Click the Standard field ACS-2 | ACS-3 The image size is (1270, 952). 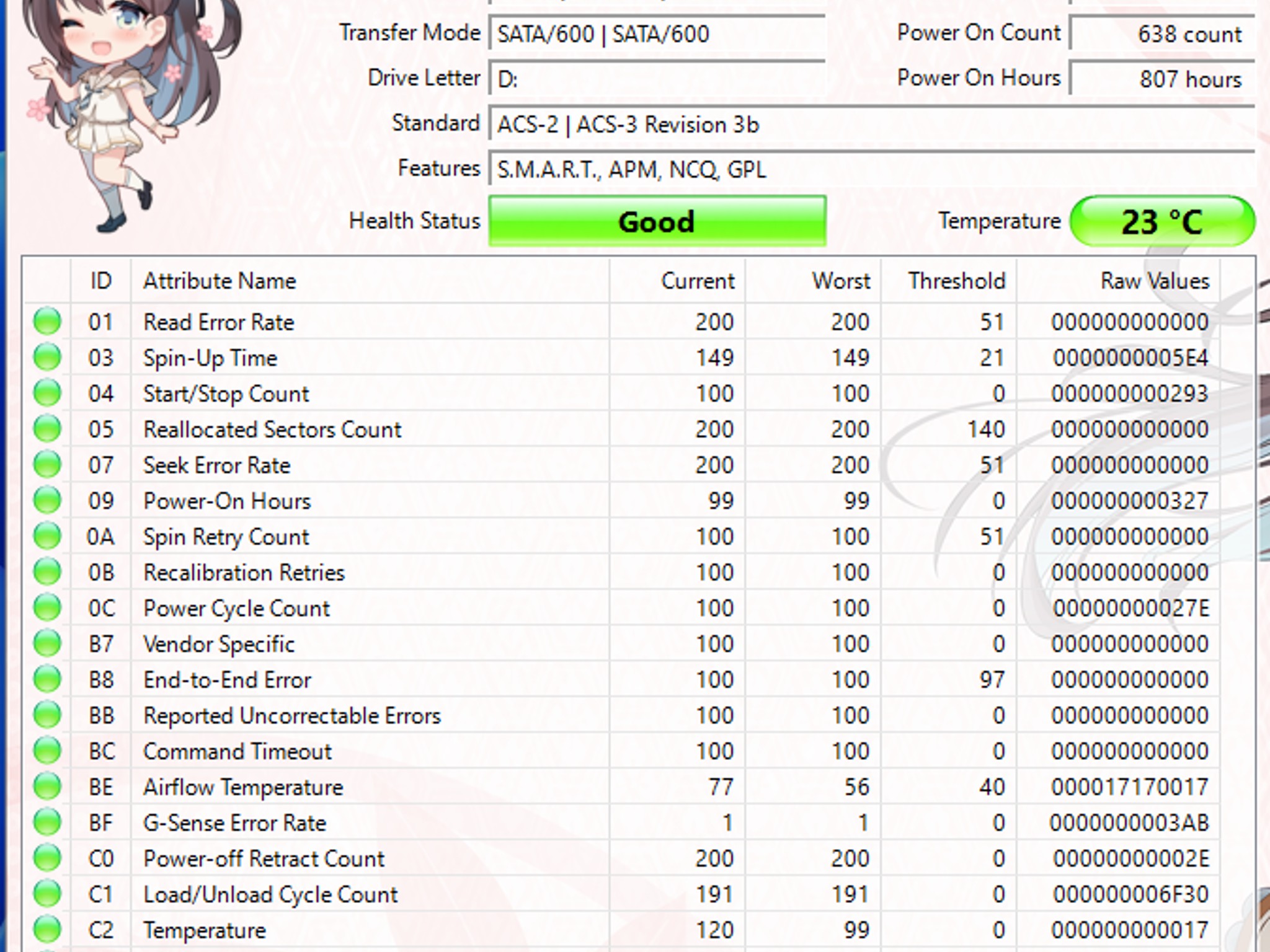(872, 124)
